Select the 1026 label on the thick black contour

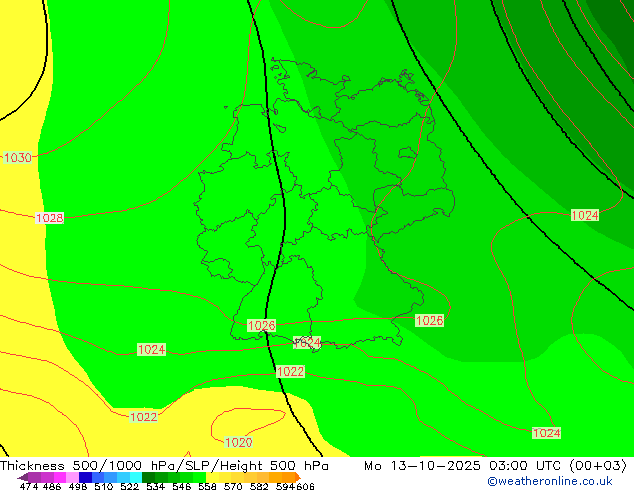pyautogui.click(x=262, y=325)
